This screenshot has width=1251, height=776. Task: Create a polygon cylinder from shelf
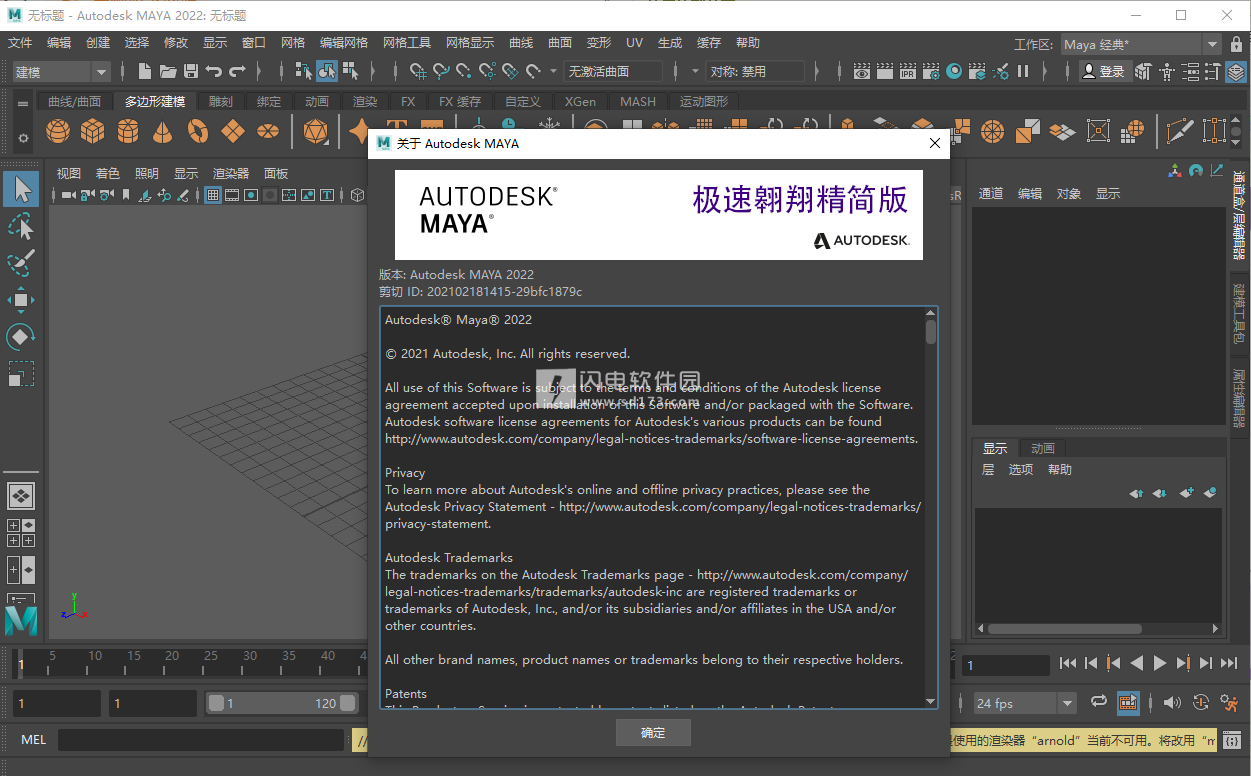128,131
